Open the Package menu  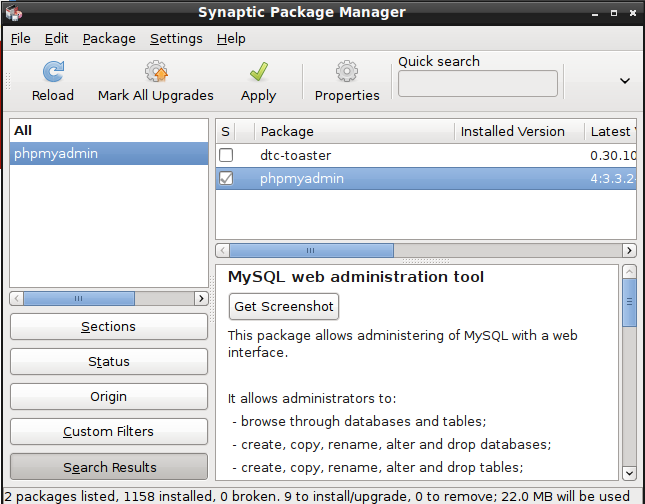109,39
